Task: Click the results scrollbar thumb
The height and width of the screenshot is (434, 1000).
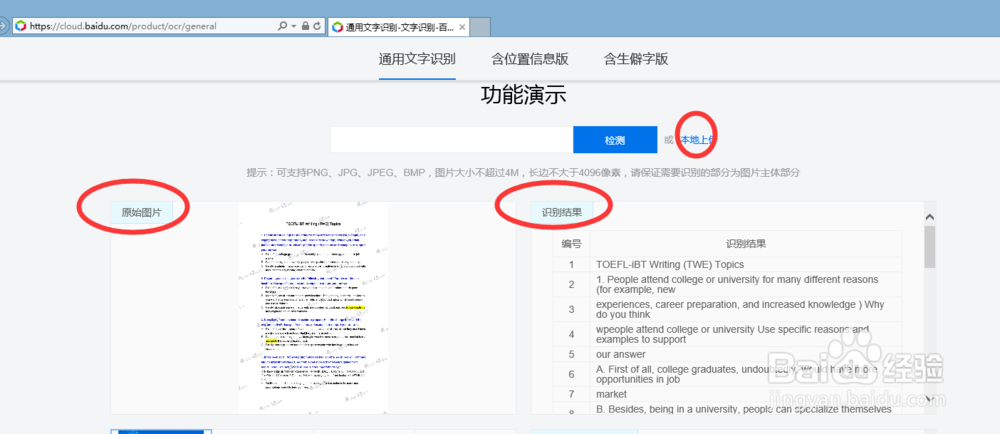Action: 930,247
